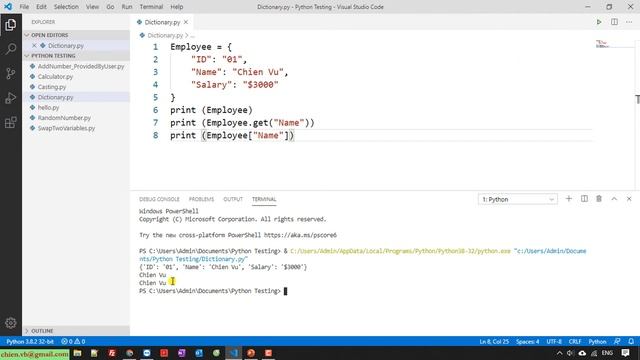This screenshot has width=640, height=360.
Task: Click CRLF line ending selector
Action: click(x=575, y=341)
